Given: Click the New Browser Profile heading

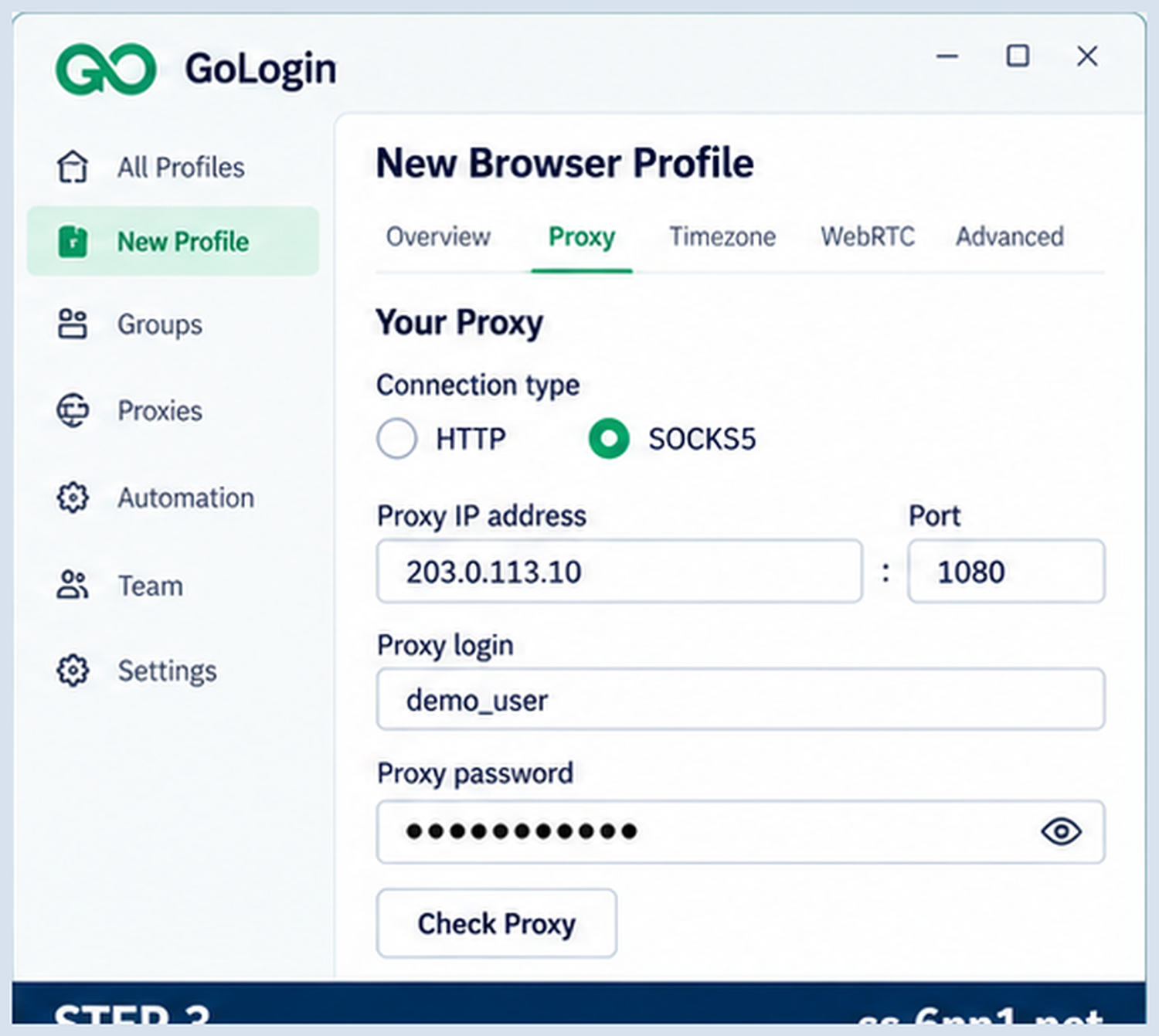Looking at the screenshot, I should pyautogui.click(x=565, y=163).
